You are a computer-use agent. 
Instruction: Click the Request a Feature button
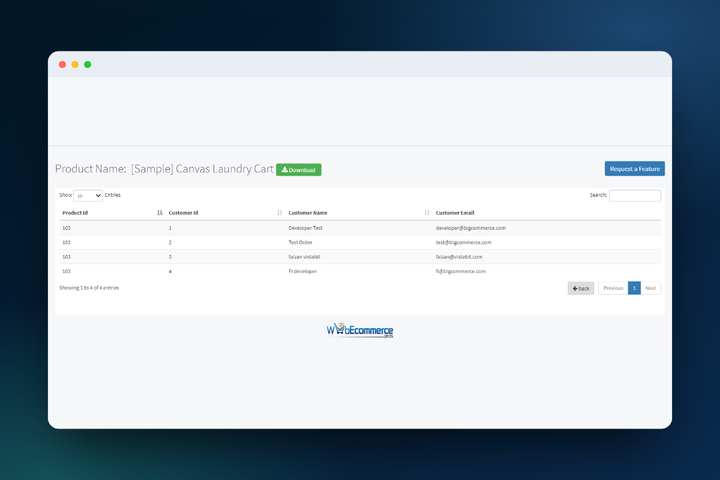point(635,169)
